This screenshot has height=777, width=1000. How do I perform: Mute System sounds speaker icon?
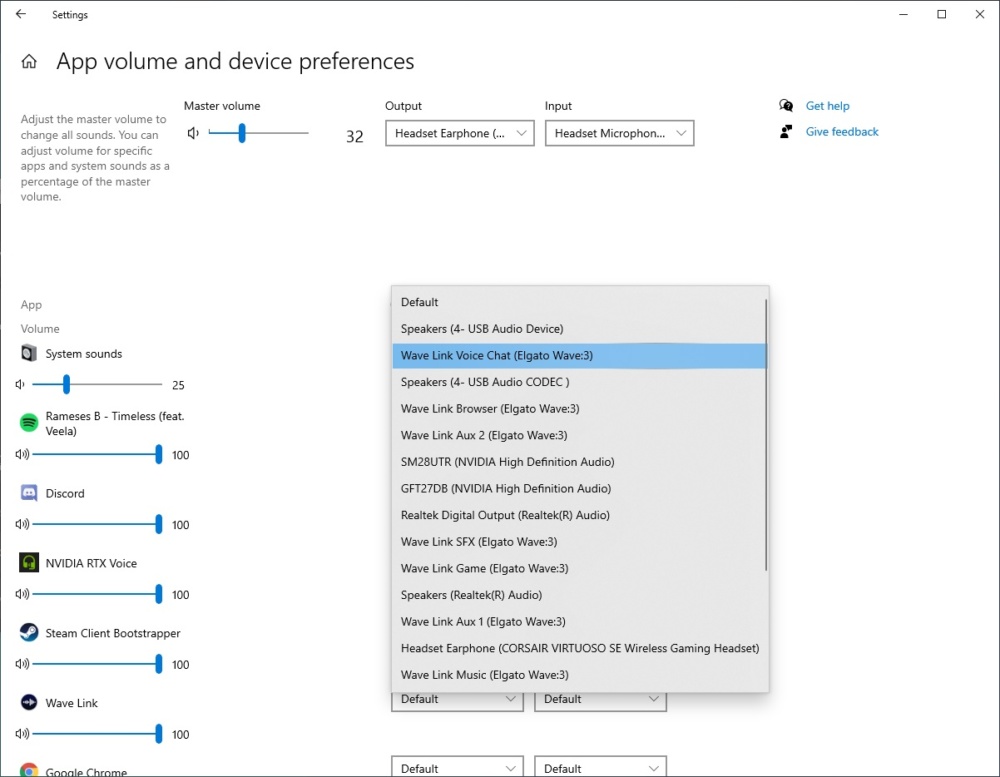[20, 384]
